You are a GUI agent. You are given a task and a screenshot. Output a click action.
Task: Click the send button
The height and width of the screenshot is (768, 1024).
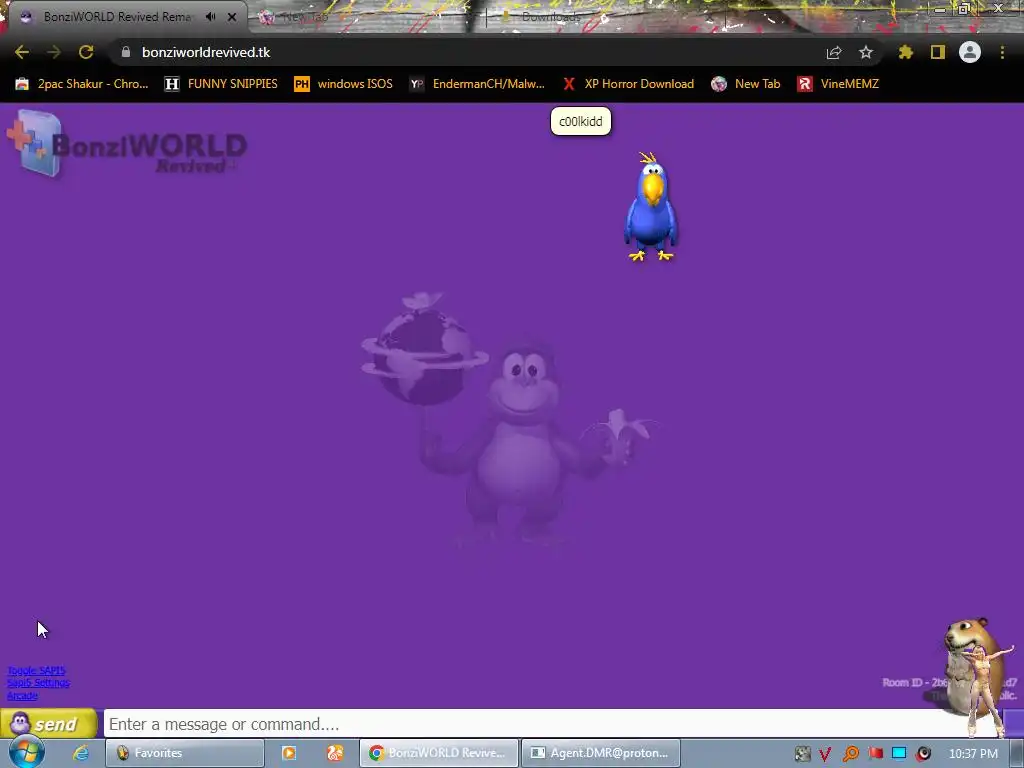click(x=49, y=724)
